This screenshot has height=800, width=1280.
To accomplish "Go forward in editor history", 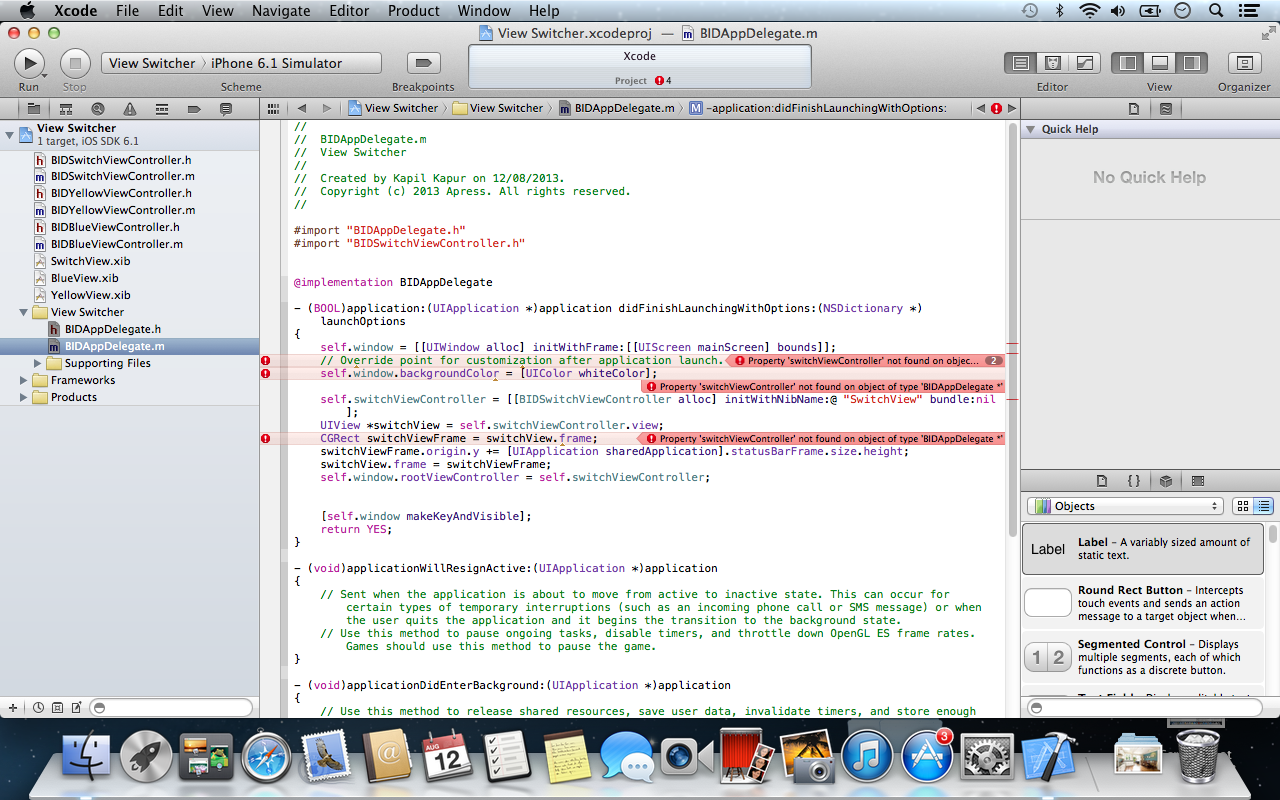I will (326, 108).
